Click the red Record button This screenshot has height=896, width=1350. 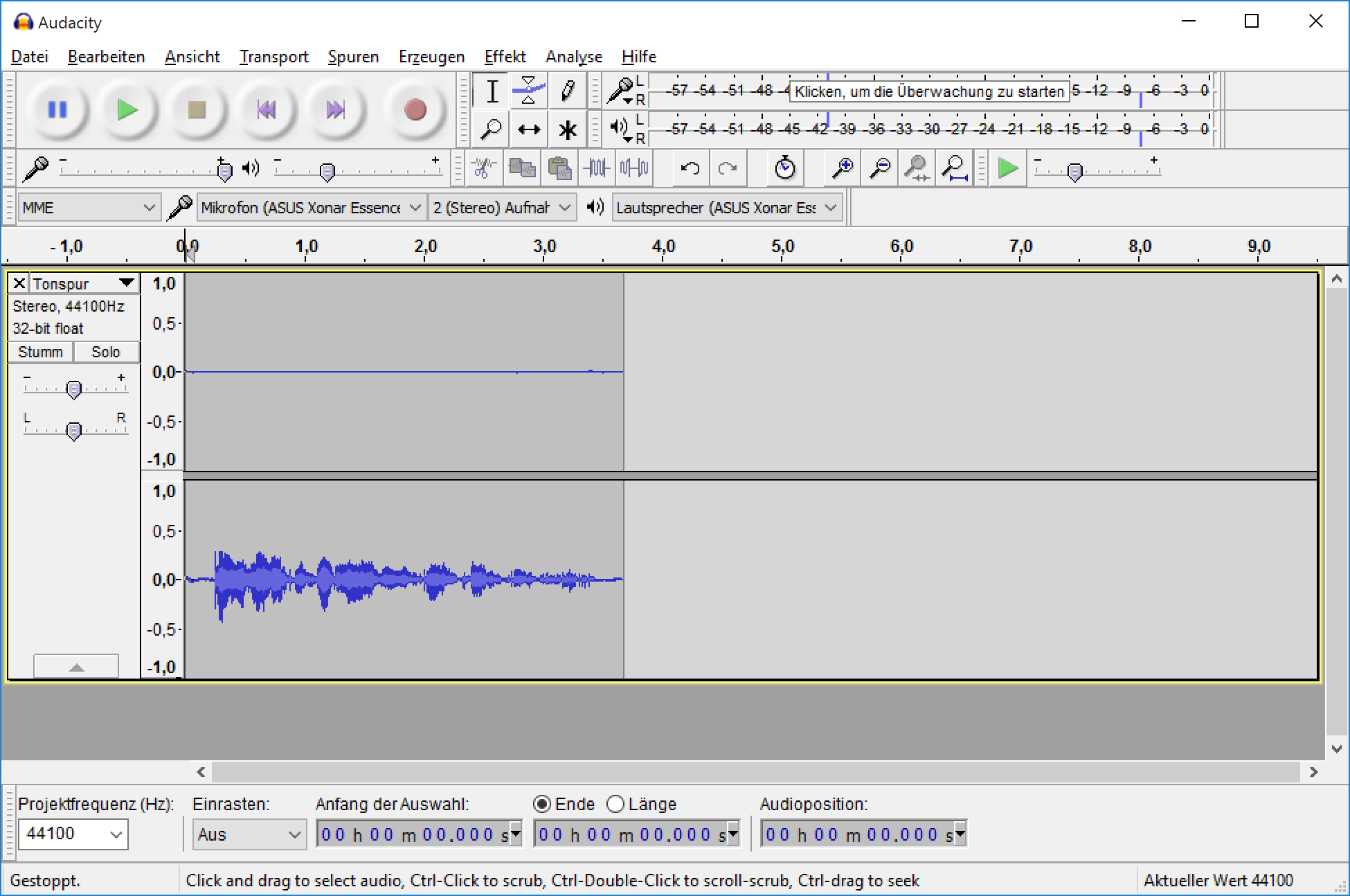[415, 109]
